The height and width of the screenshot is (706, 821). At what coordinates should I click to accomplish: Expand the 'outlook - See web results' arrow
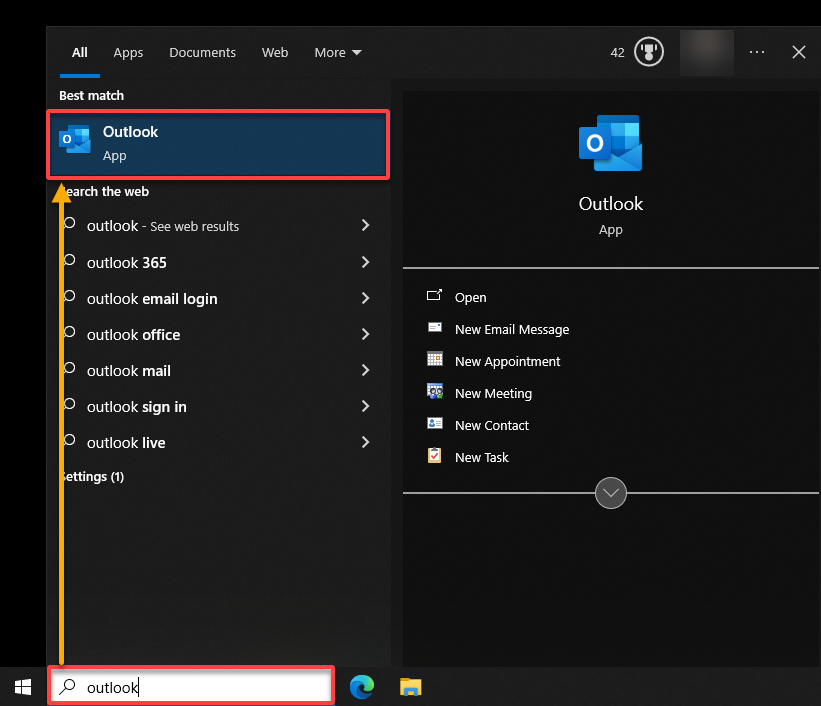click(x=365, y=225)
